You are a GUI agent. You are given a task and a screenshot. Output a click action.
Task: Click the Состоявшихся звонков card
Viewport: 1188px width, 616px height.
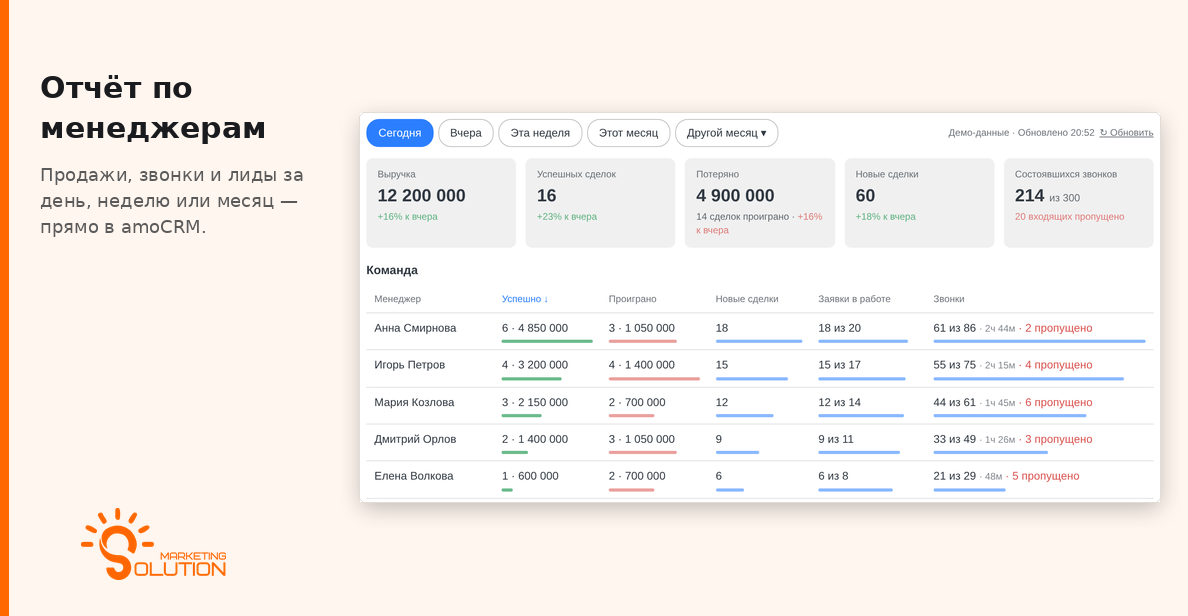tap(1078, 202)
